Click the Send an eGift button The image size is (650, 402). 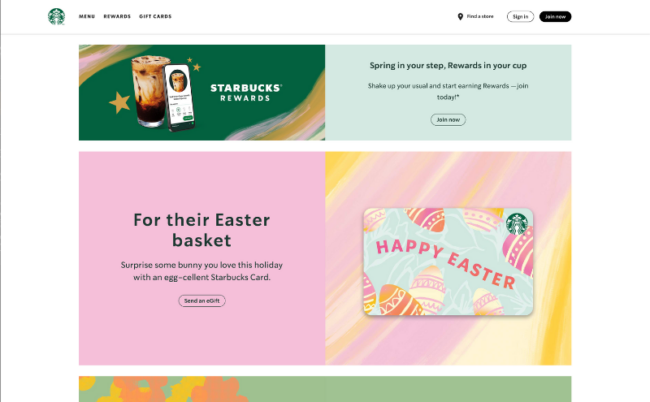tap(202, 301)
